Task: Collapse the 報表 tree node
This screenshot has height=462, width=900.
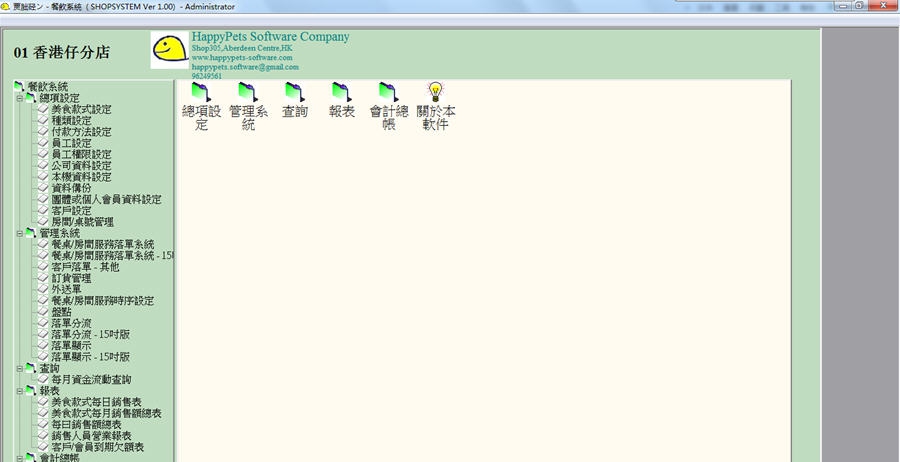Action: (19, 391)
